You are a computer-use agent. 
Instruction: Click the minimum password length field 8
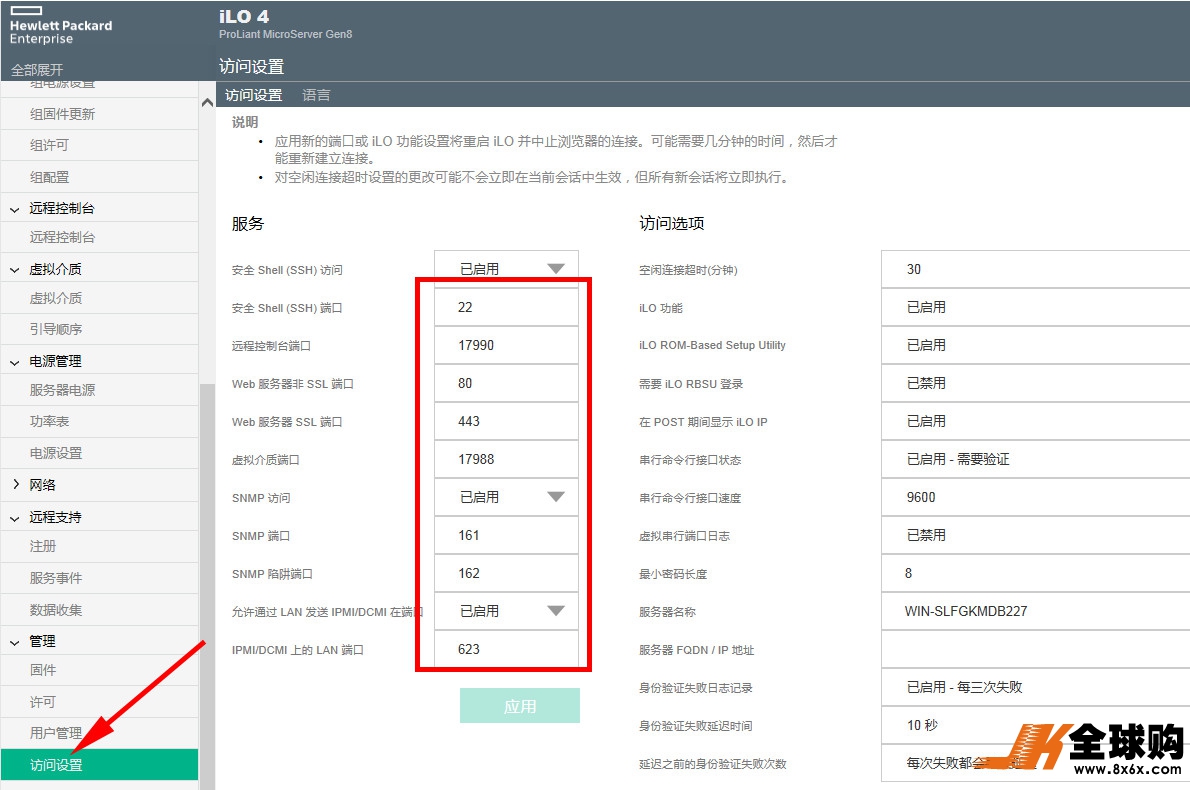click(1035, 573)
